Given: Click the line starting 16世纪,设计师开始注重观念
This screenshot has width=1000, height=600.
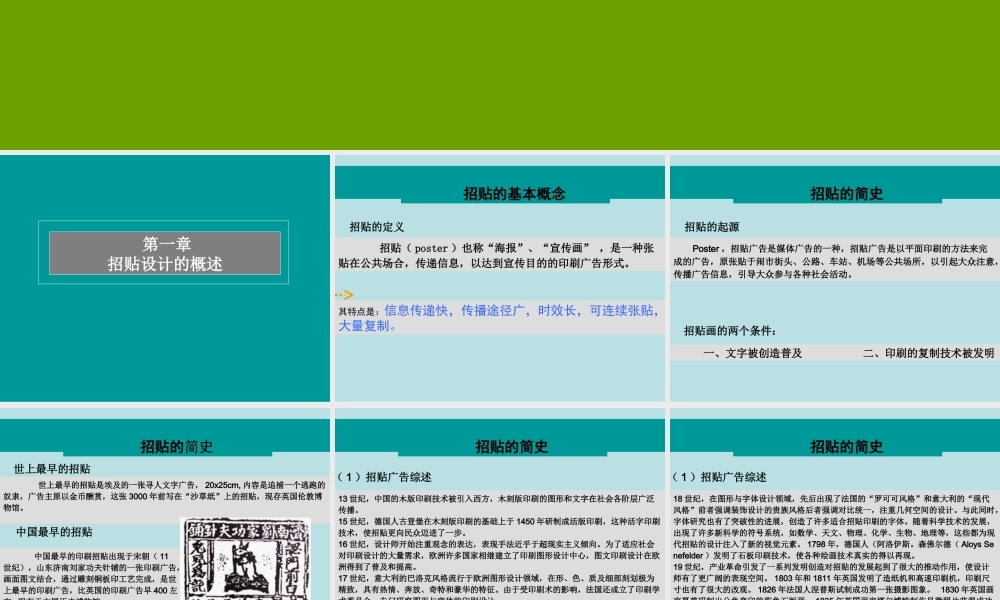Looking at the screenshot, I should pos(499,555).
